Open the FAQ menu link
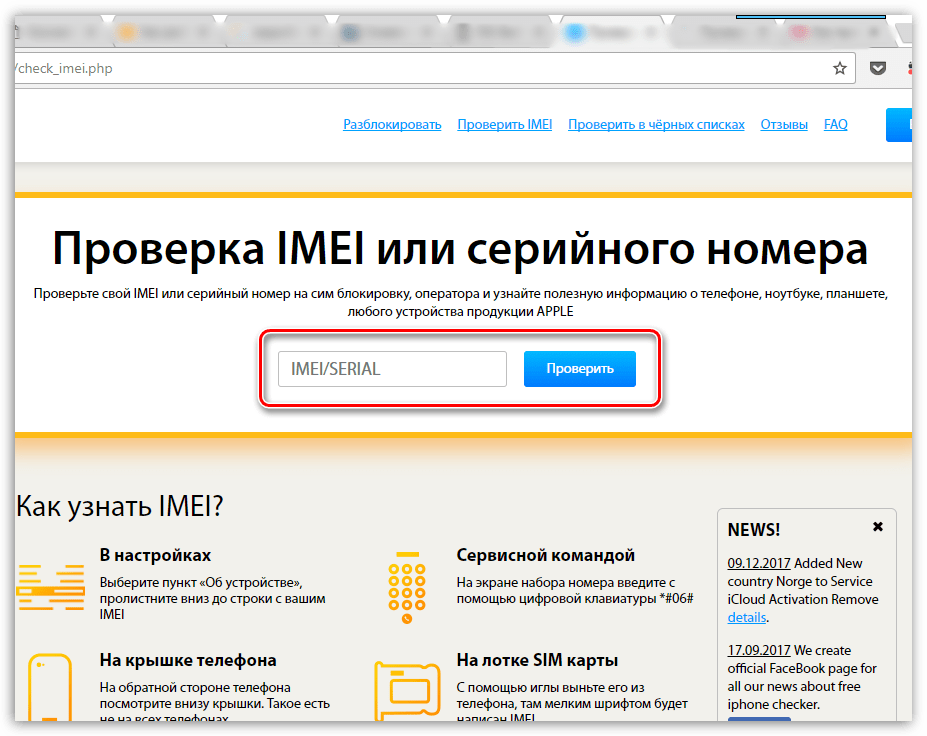This screenshot has height=736, width=927. pyautogui.click(x=835, y=125)
